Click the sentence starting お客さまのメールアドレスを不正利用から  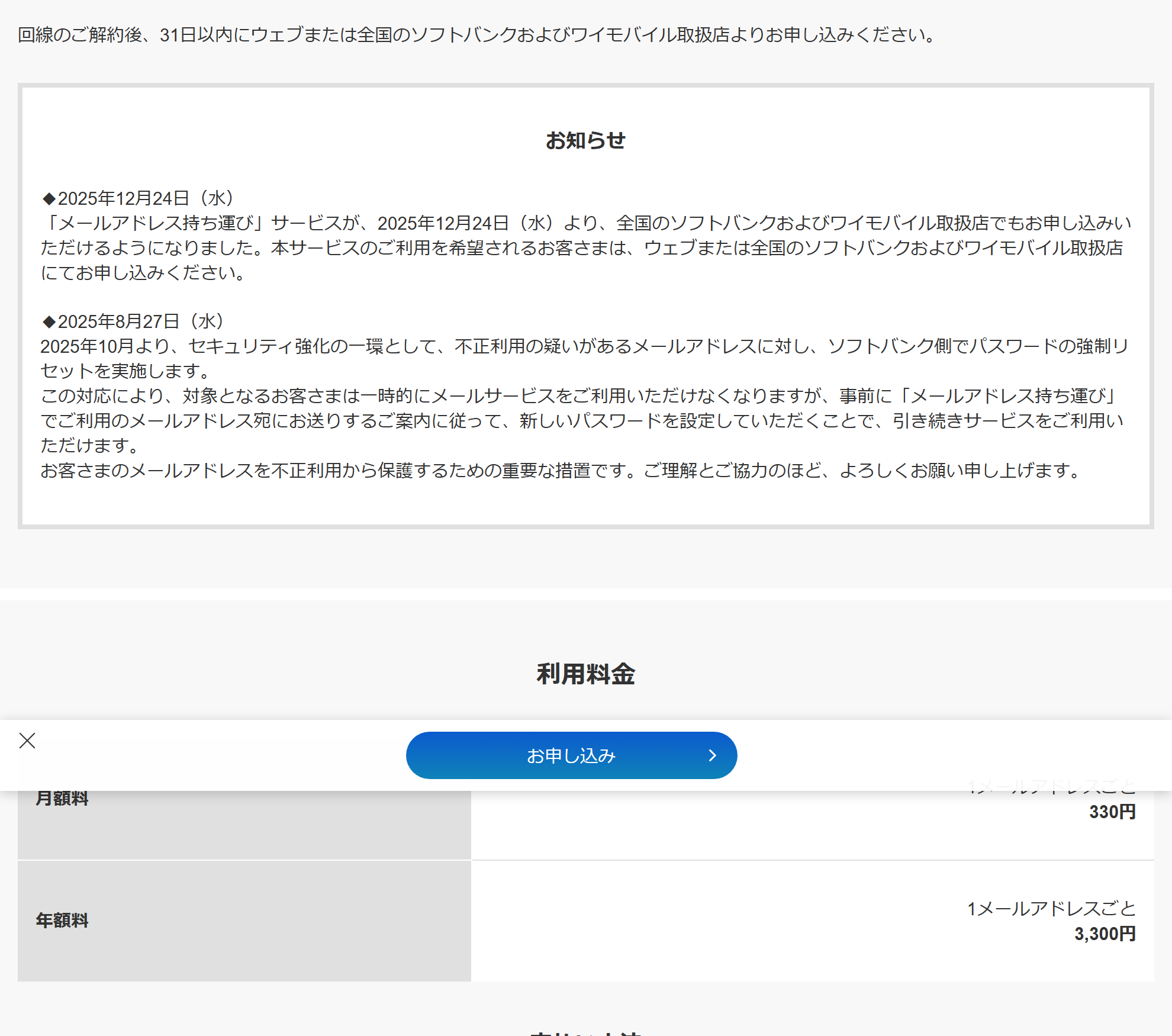coord(561,470)
